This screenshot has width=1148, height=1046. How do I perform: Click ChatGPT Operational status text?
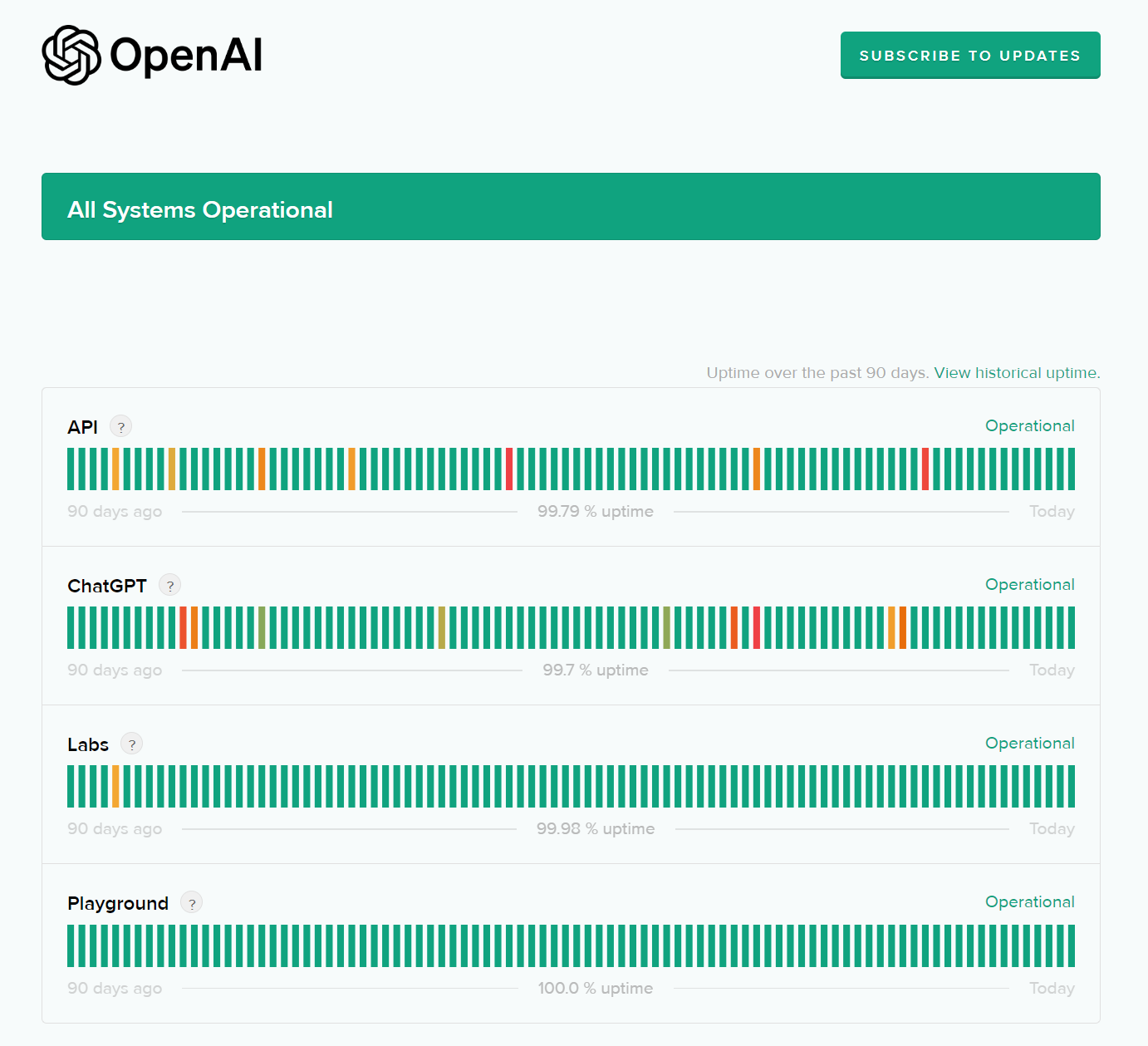point(1029,585)
